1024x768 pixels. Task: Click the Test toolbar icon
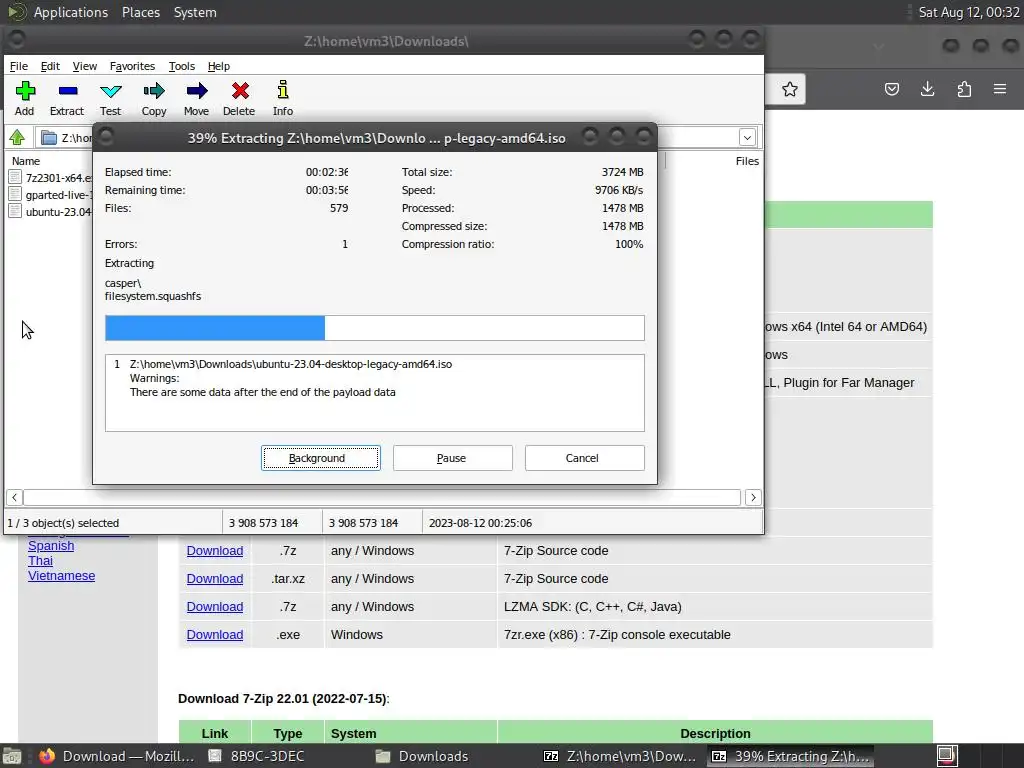110,91
